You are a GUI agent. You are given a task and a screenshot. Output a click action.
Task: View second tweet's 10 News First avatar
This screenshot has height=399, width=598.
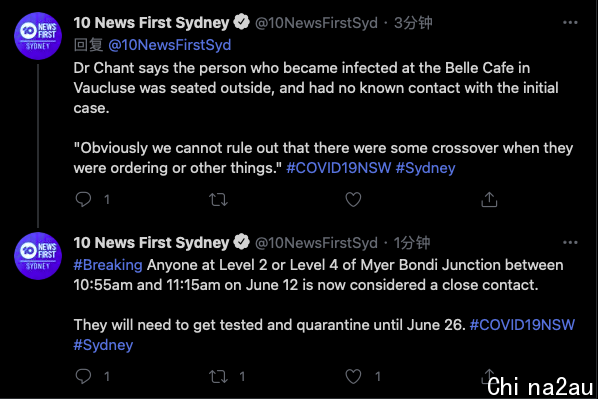point(38,256)
